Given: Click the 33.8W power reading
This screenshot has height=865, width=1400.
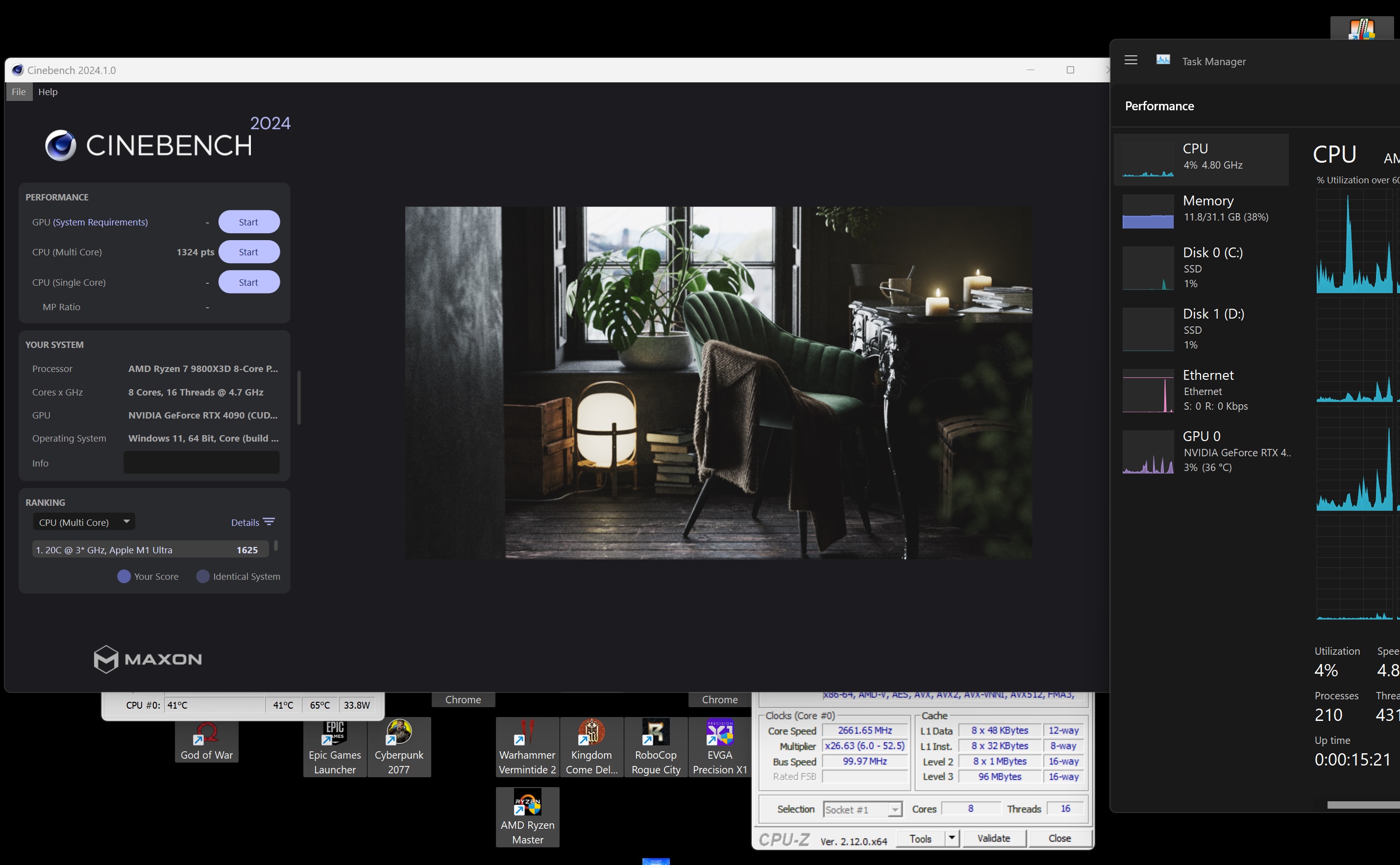Looking at the screenshot, I should coord(357,705).
